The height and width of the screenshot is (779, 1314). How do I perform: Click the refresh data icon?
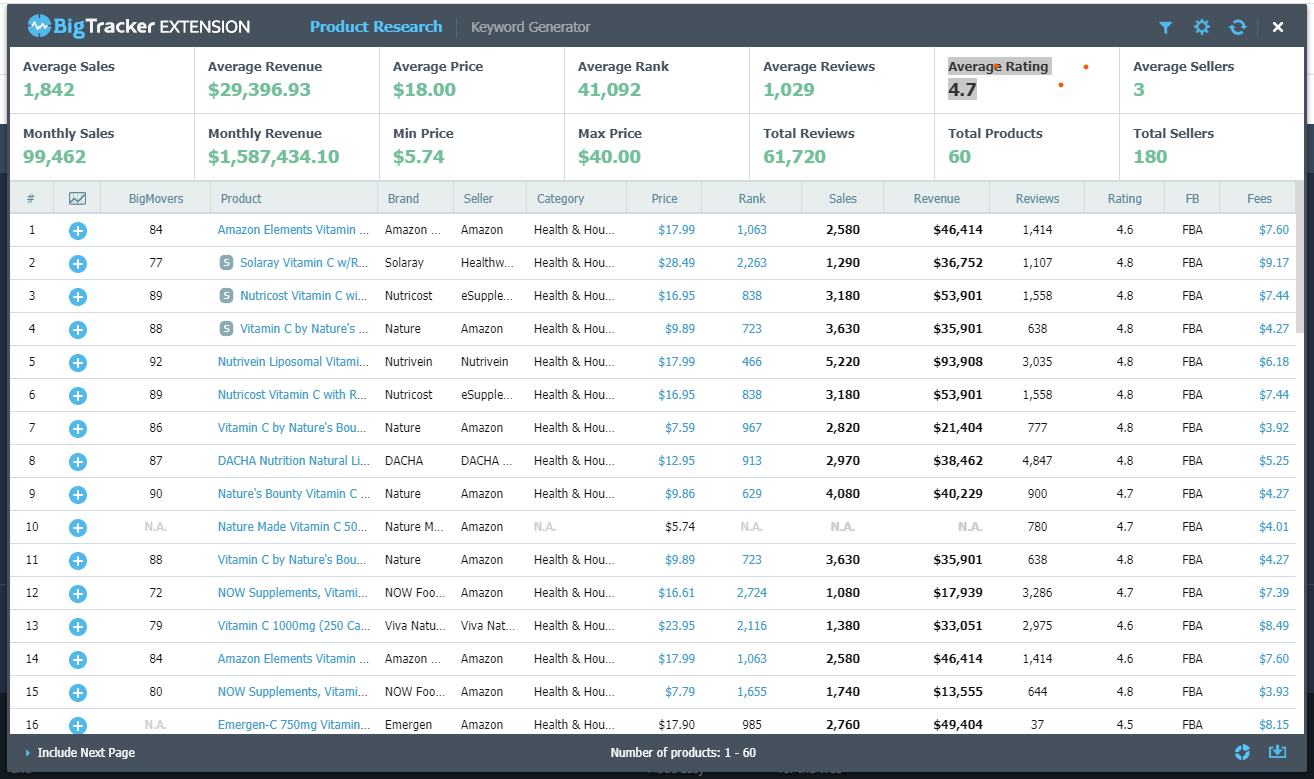pyautogui.click(x=1238, y=27)
